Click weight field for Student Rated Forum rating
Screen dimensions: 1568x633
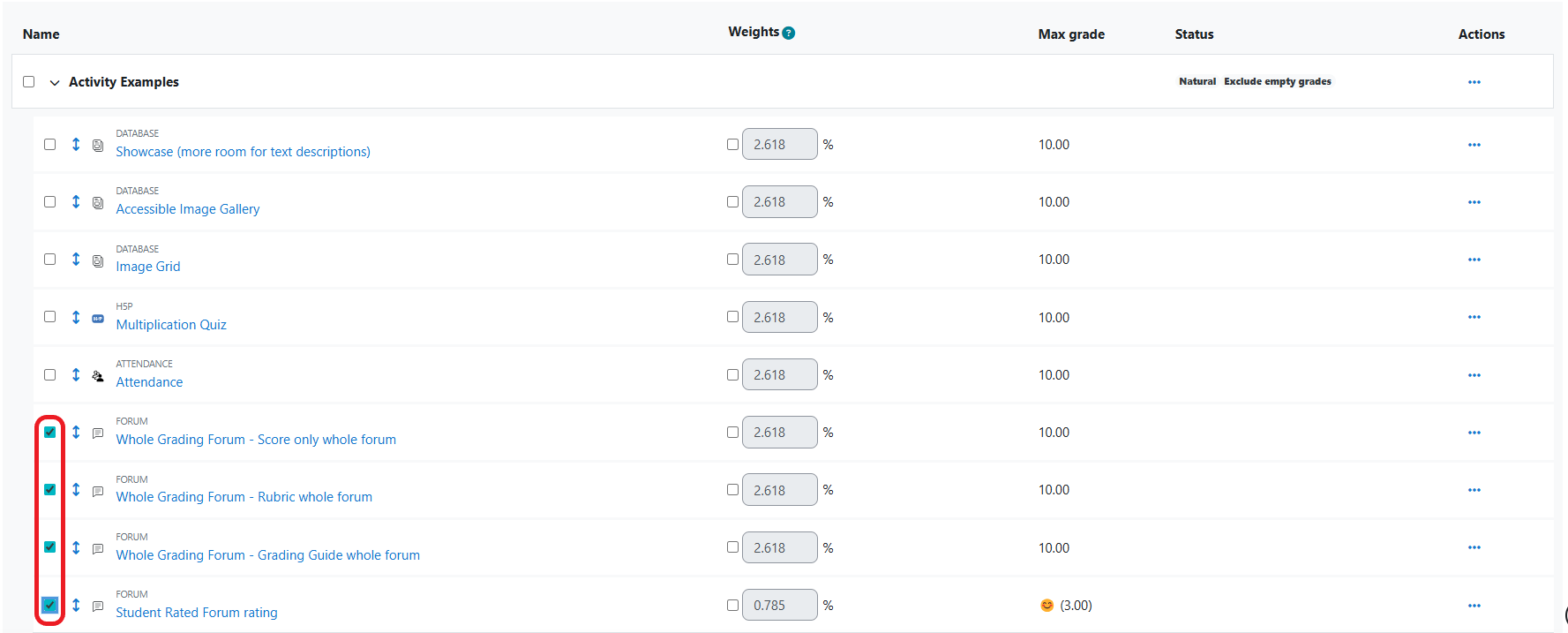tap(779, 606)
